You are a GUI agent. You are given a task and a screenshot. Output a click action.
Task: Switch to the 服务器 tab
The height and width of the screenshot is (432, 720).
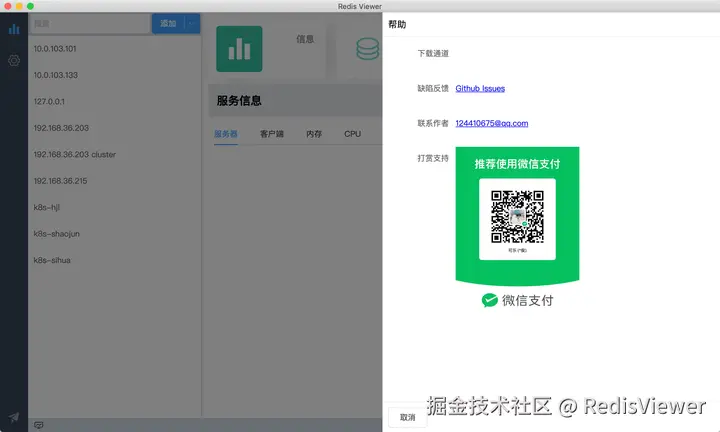pyautogui.click(x=225, y=134)
